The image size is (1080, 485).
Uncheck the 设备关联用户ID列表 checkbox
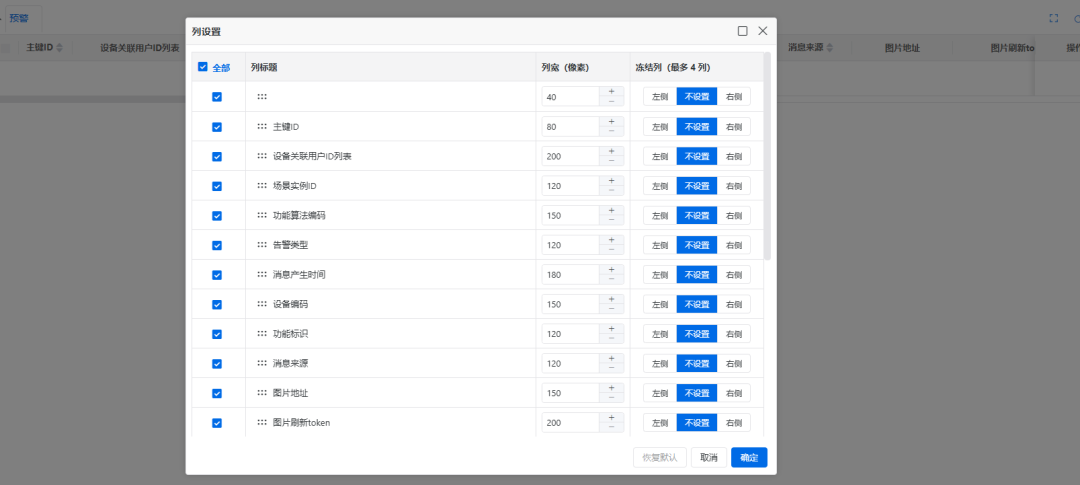tap(217, 156)
